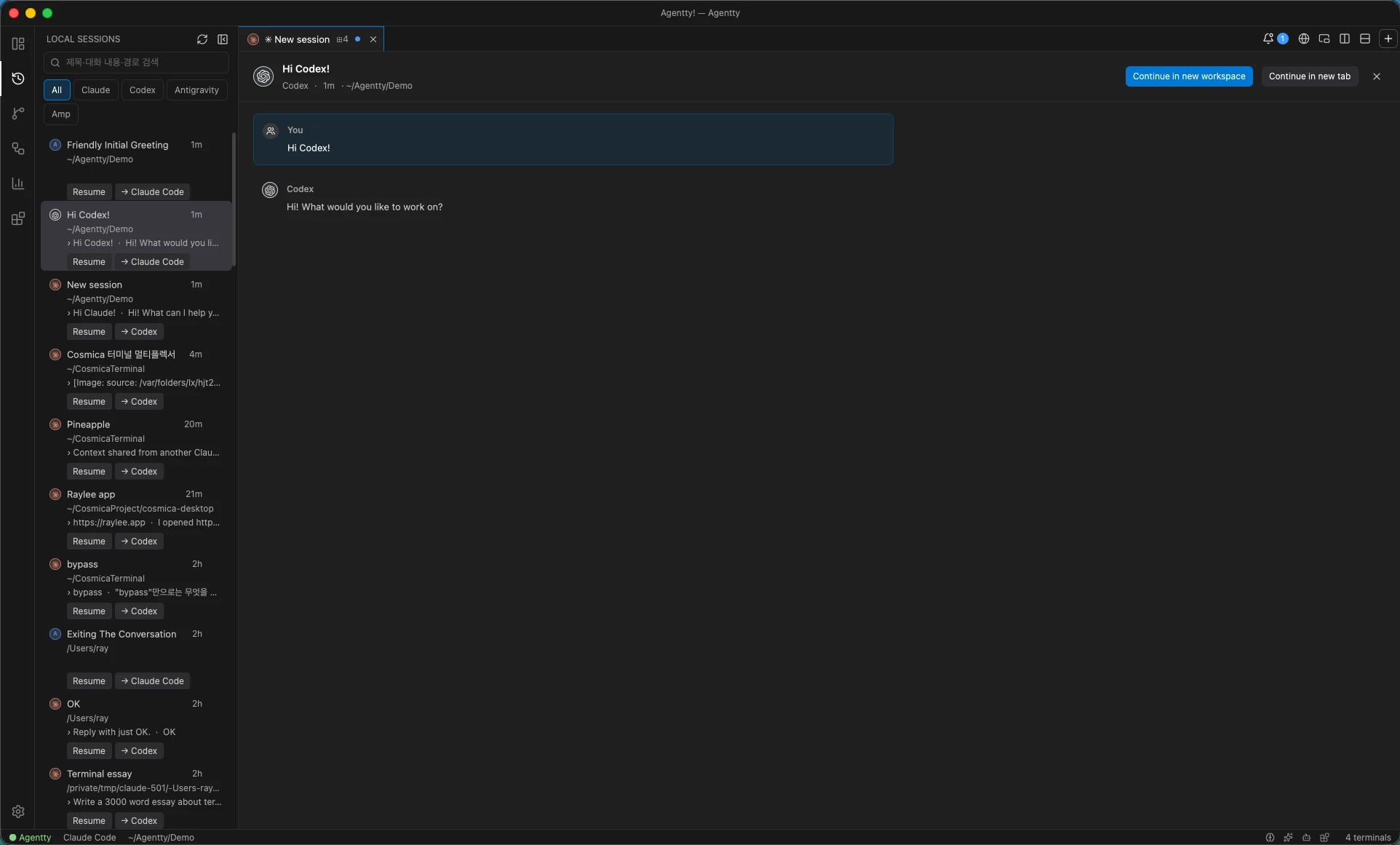Image resolution: width=1400 pixels, height=845 pixels.
Task: Send Hi Codex! session to Claude Code
Action: 152,262
